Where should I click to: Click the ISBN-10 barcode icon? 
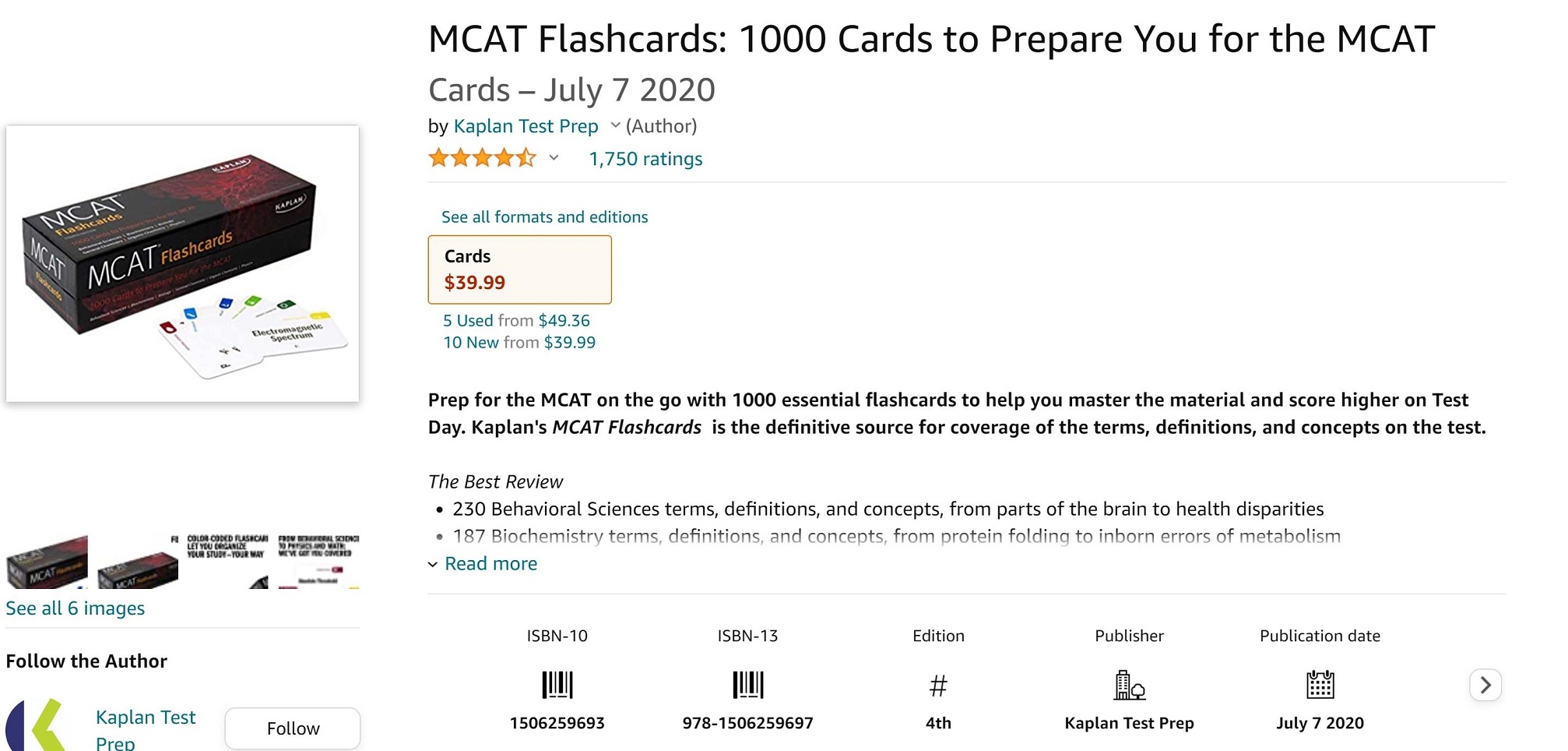[x=557, y=685]
